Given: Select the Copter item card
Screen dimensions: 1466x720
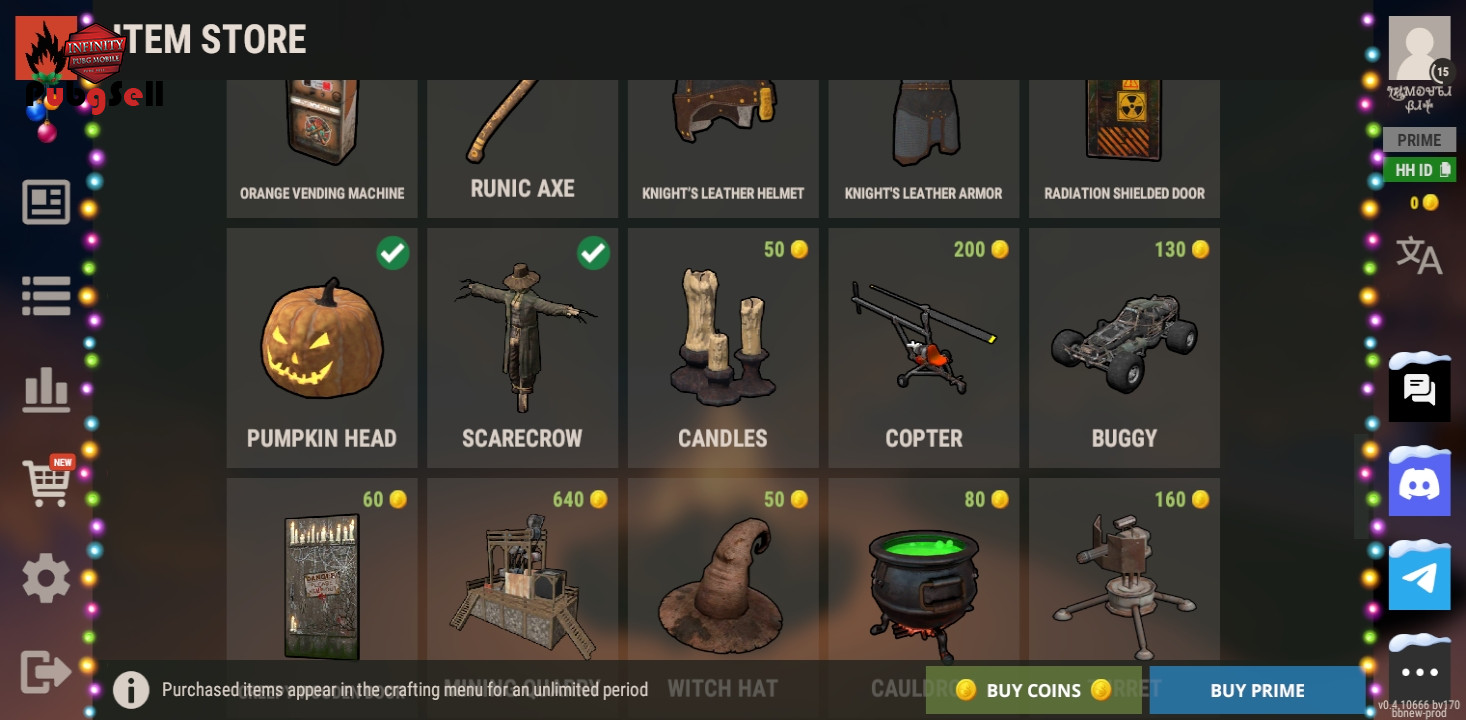Looking at the screenshot, I should [x=924, y=348].
